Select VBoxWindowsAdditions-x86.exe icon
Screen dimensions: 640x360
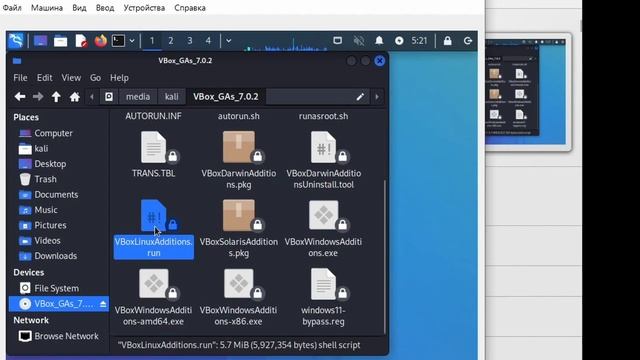point(239,284)
